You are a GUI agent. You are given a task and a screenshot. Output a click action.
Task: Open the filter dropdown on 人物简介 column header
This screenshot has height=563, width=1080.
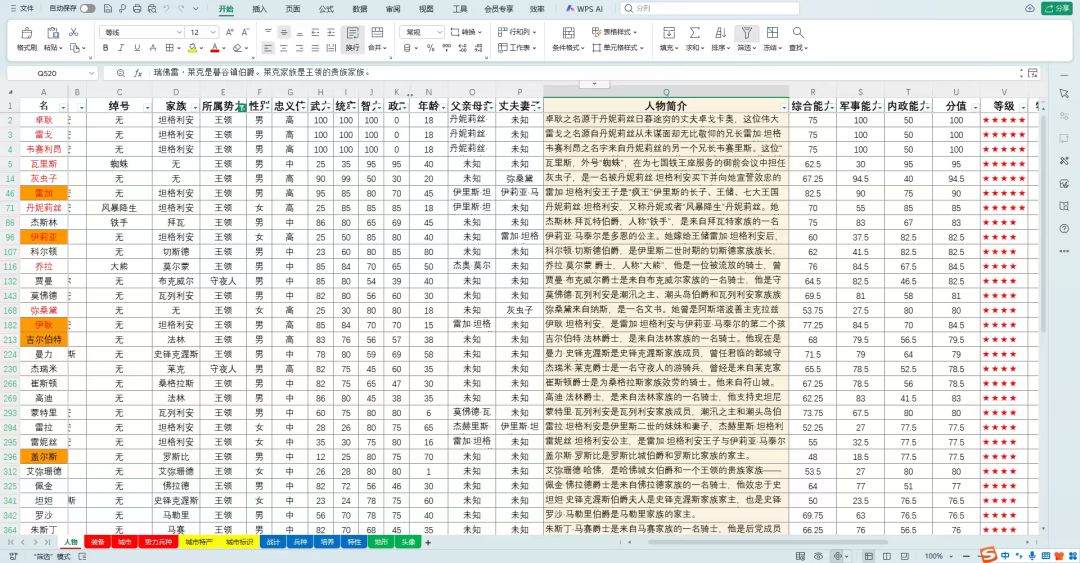click(783, 107)
